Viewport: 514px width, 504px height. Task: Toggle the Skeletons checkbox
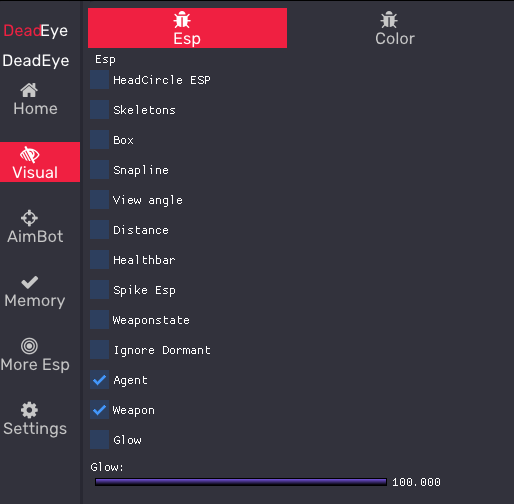(x=99, y=110)
